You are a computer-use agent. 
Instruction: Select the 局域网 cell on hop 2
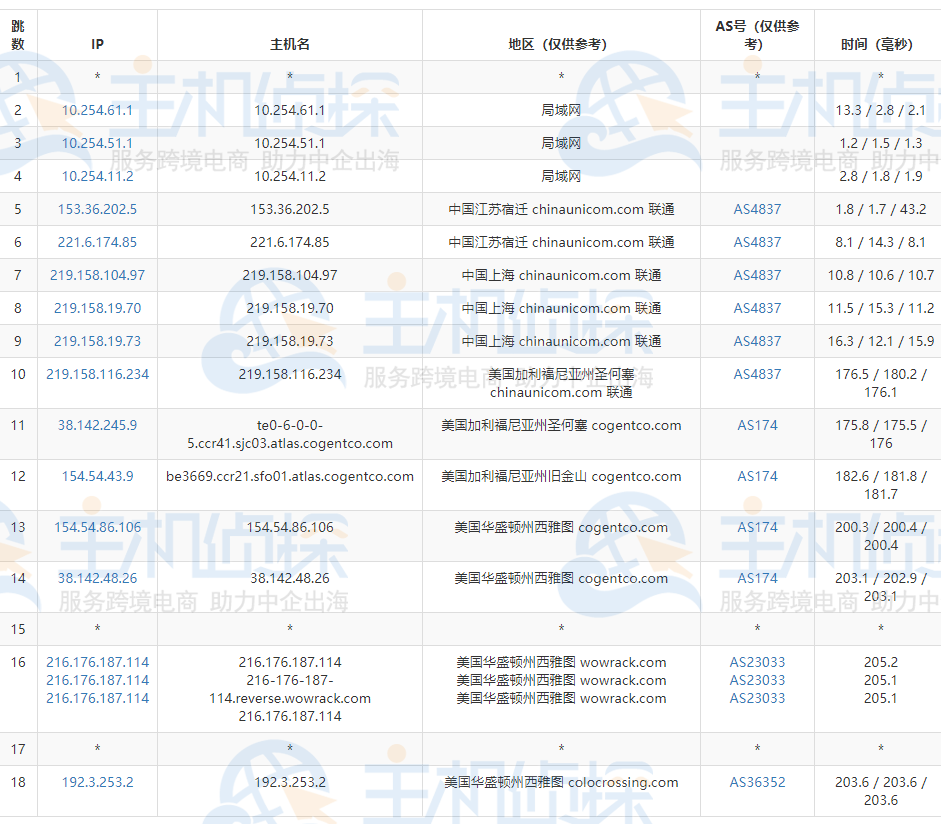pyautogui.click(x=561, y=110)
